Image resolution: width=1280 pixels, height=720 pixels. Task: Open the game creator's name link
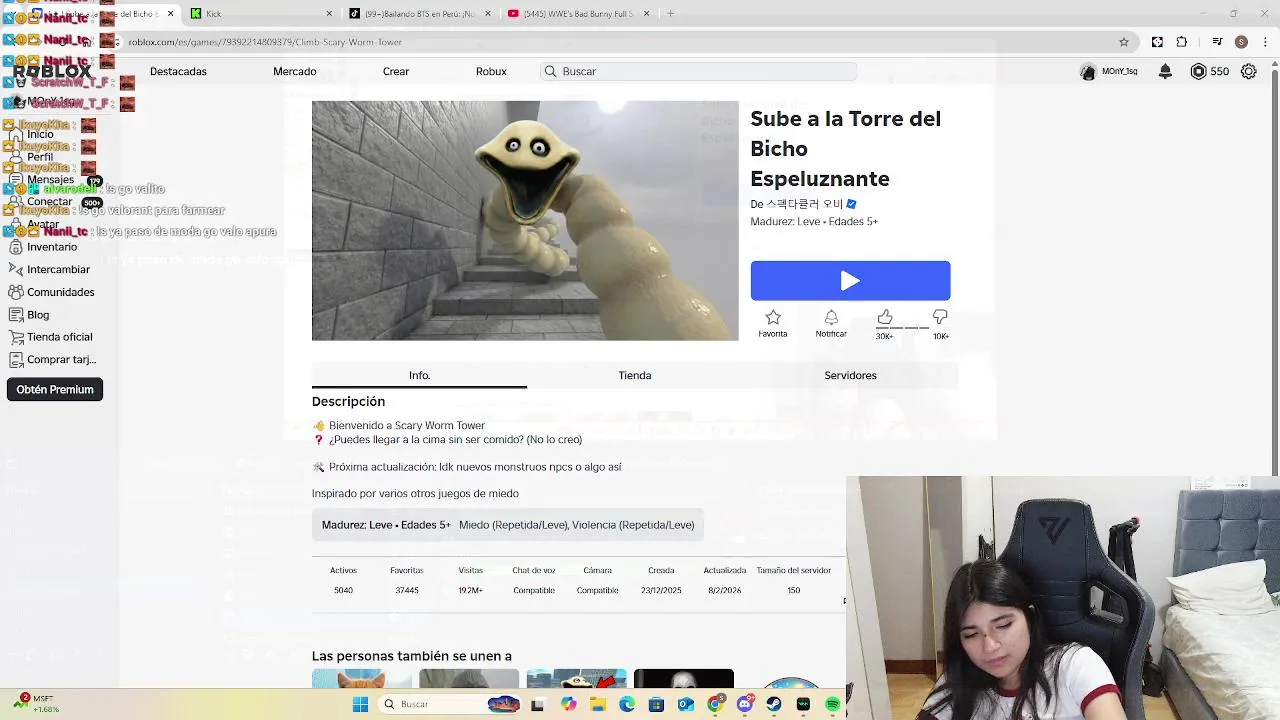805,204
